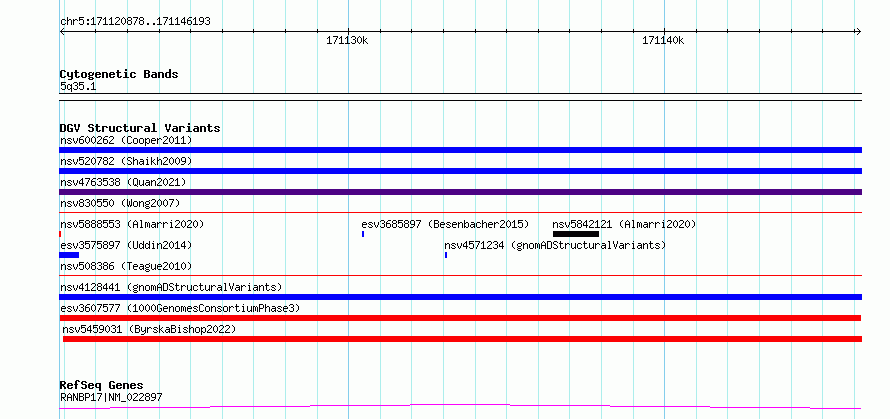Click the Cytogenetic Bands track title
The width and height of the screenshot is (890, 419).
[x=119, y=74]
